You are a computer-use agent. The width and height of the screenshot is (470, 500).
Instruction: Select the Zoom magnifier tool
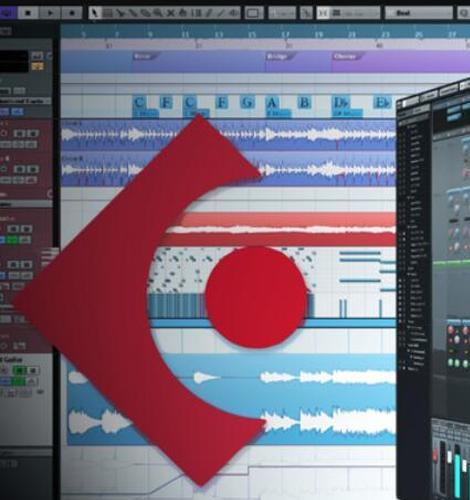click(158, 13)
